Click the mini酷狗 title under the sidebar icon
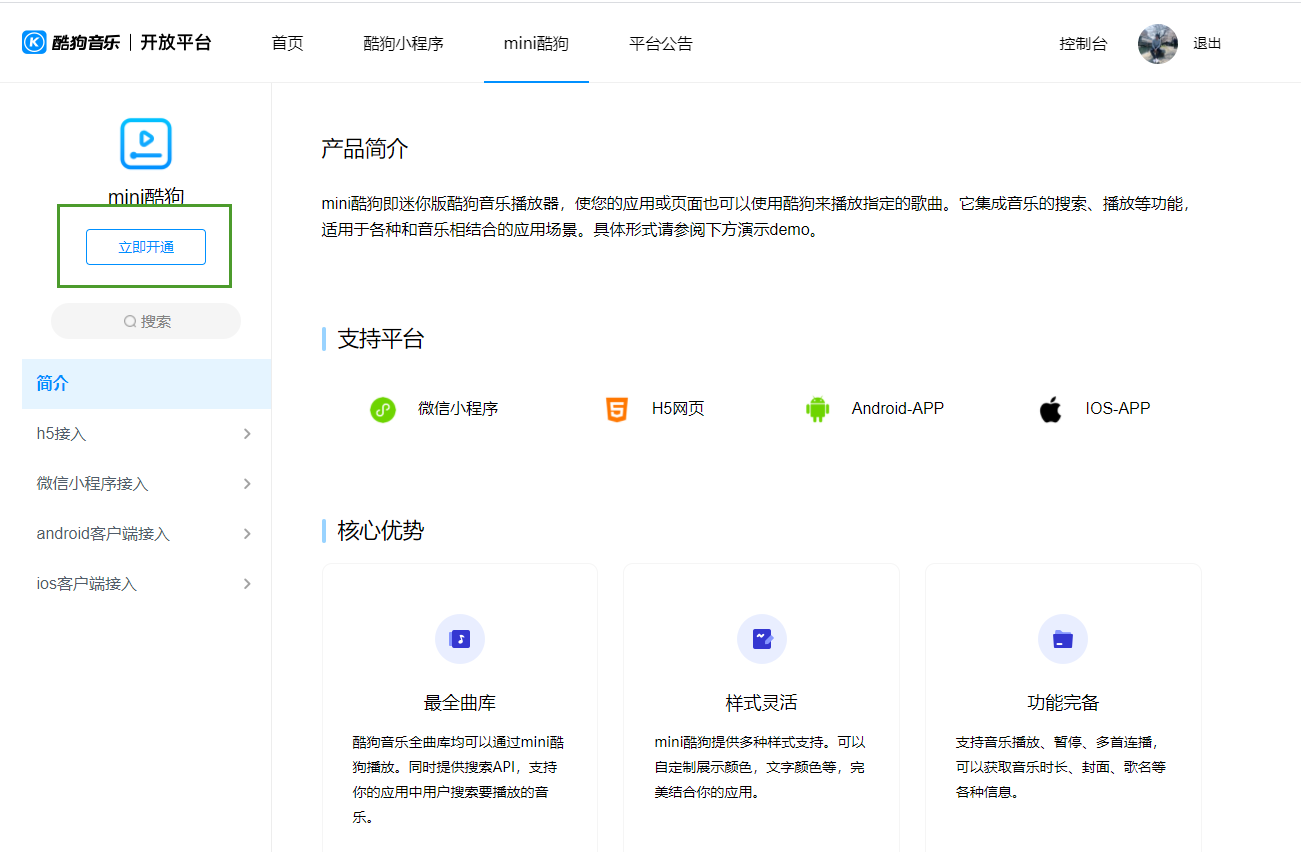The height and width of the screenshot is (852, 1301). (146, 196)
